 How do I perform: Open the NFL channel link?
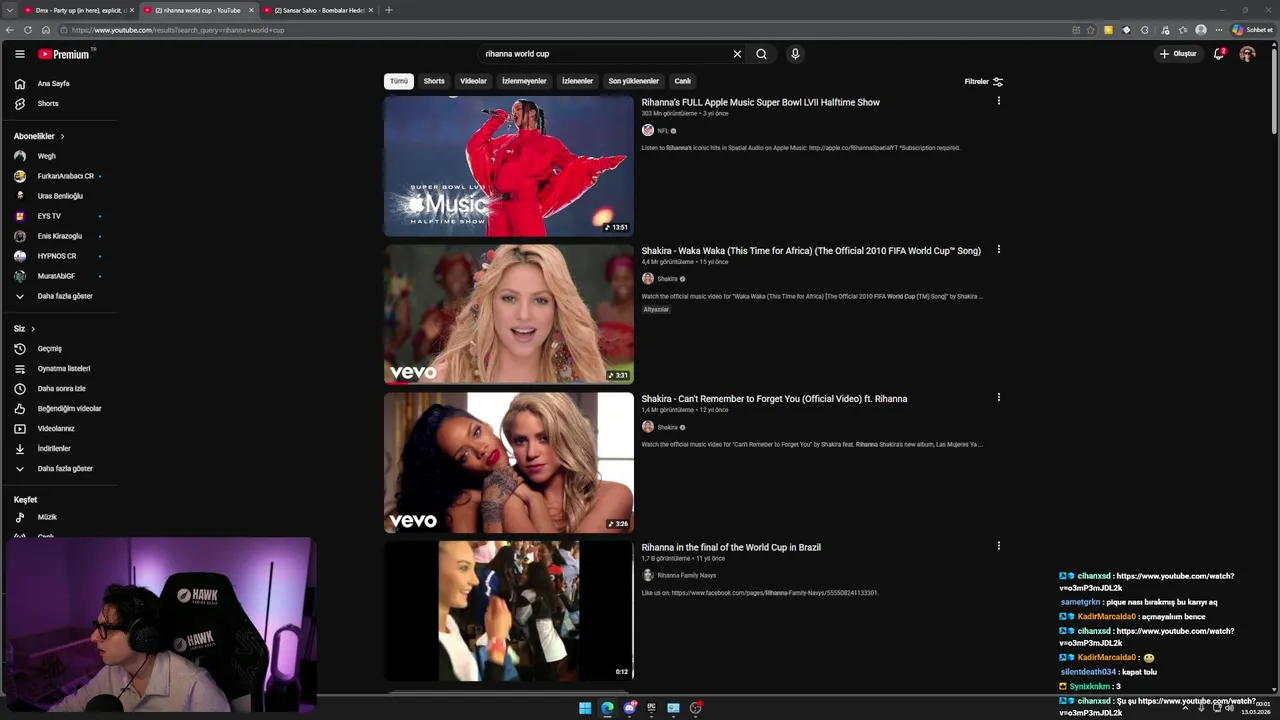[663, 131]
